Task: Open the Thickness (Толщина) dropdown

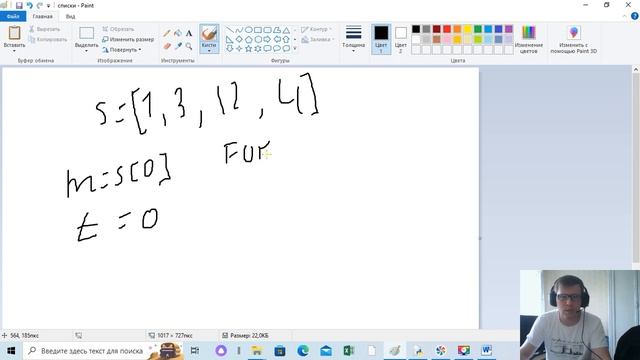Action: point(353,39)
